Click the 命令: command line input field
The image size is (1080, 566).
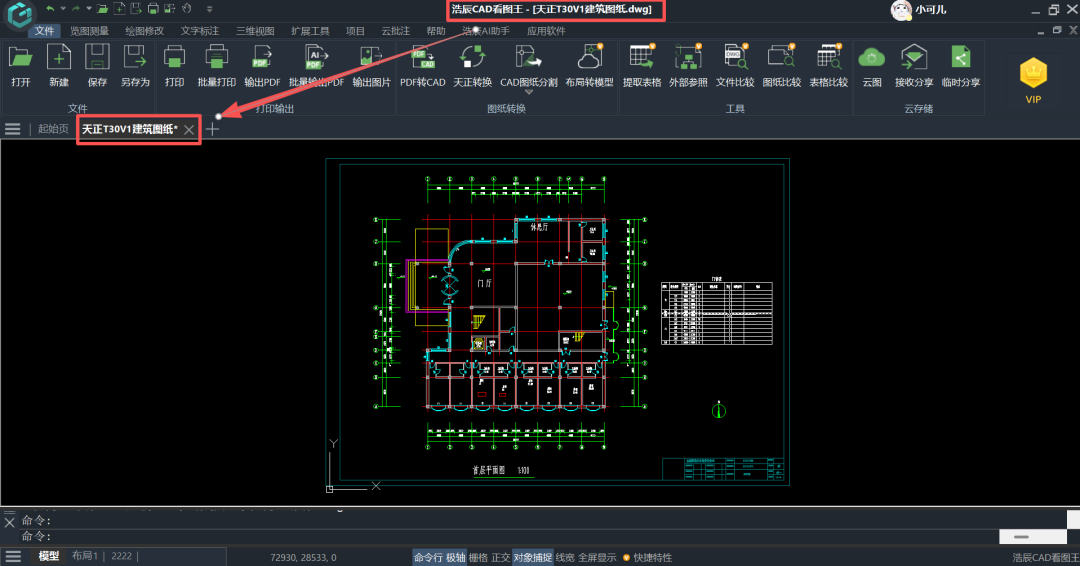(510, 536)
